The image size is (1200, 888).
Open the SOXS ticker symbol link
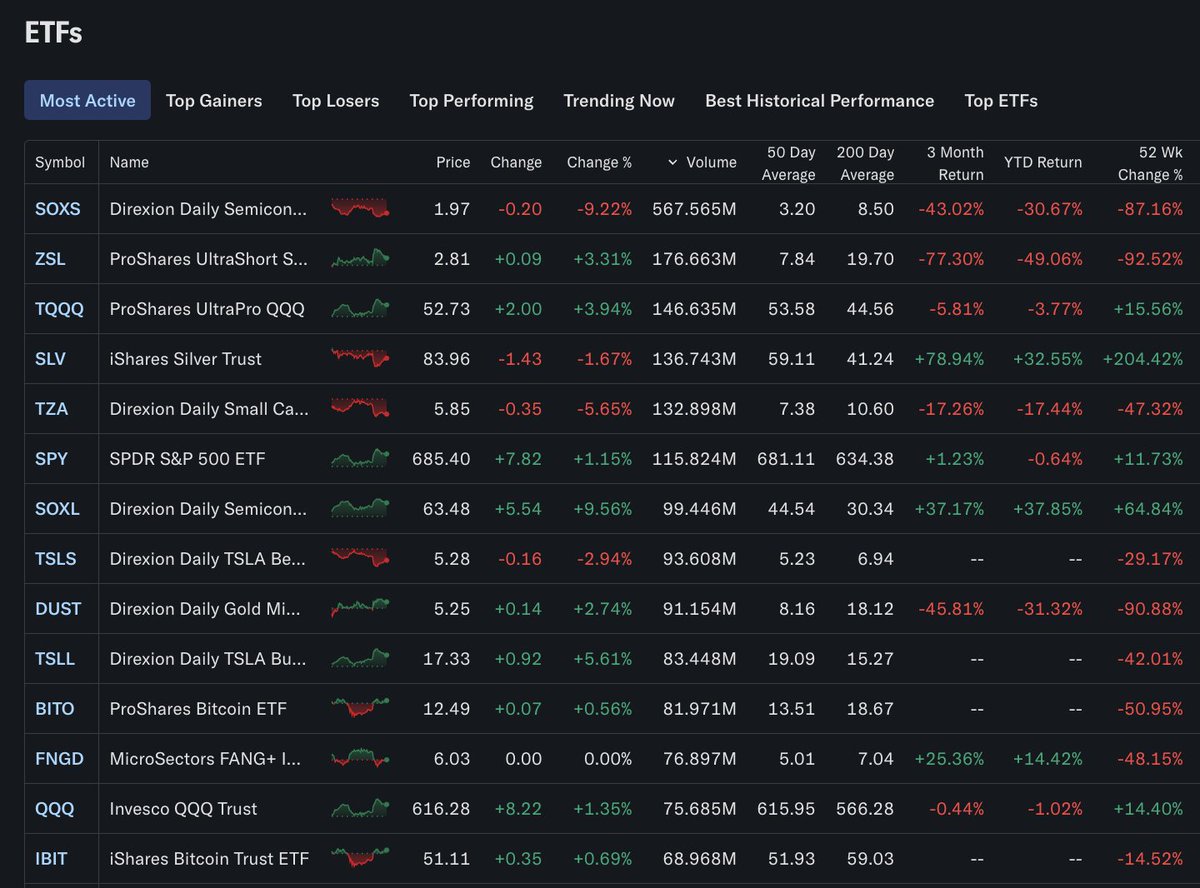point(57,209)
